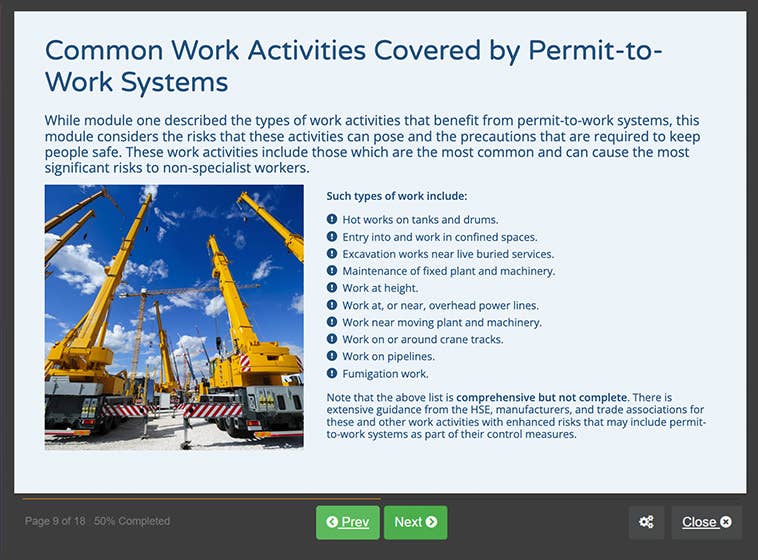Close the course with Close link
The height and width of the screenshot is (560, 758).
(706, 522)
